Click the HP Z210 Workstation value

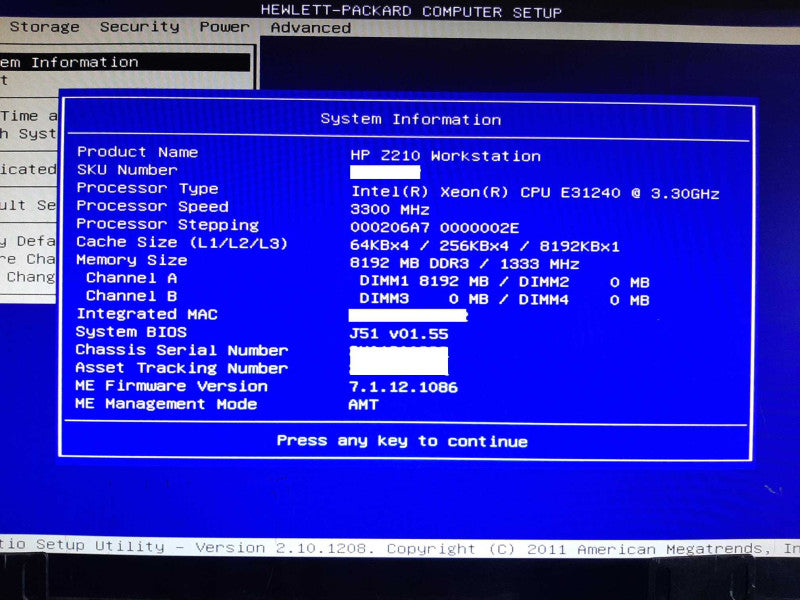[x=445, y=156]
